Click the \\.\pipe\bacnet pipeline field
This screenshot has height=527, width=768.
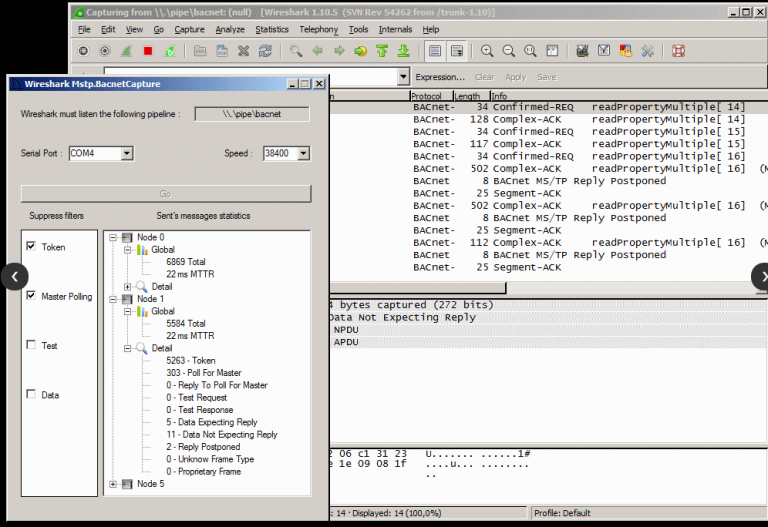pyautogui.click(x=252, y=114)
